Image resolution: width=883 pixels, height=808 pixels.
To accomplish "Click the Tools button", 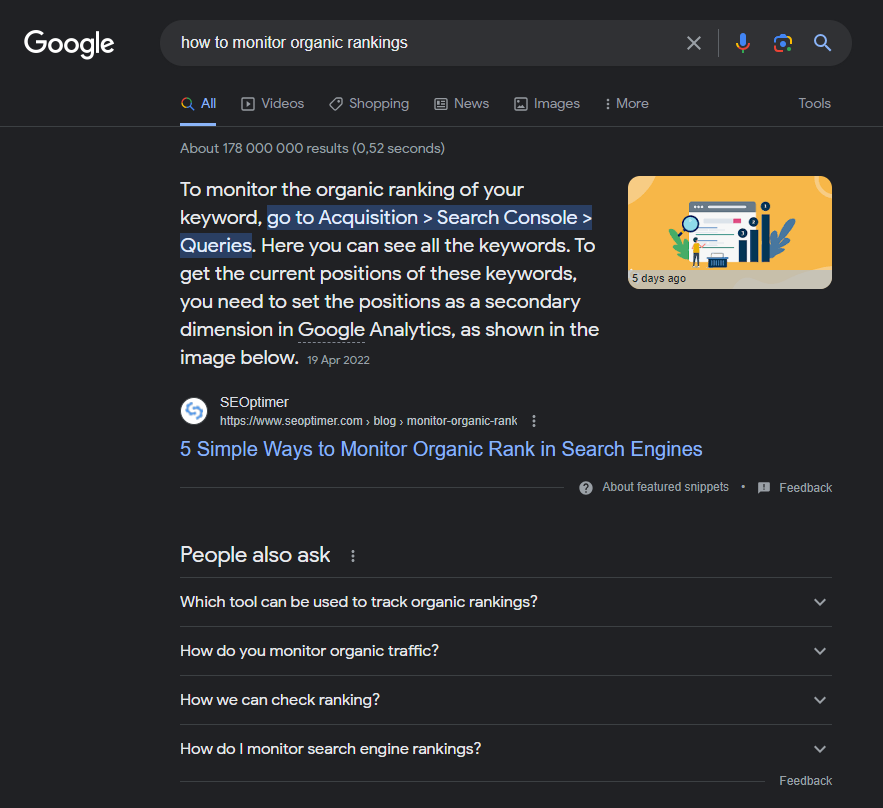I will tap(814, 104).
